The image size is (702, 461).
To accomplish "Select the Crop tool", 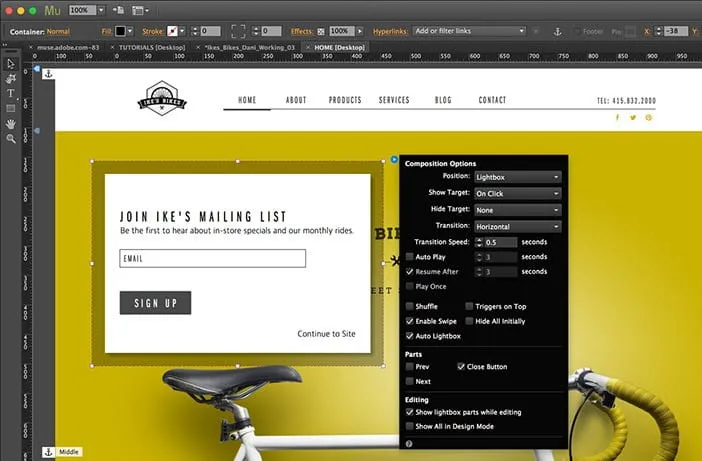I will point(10,79).
